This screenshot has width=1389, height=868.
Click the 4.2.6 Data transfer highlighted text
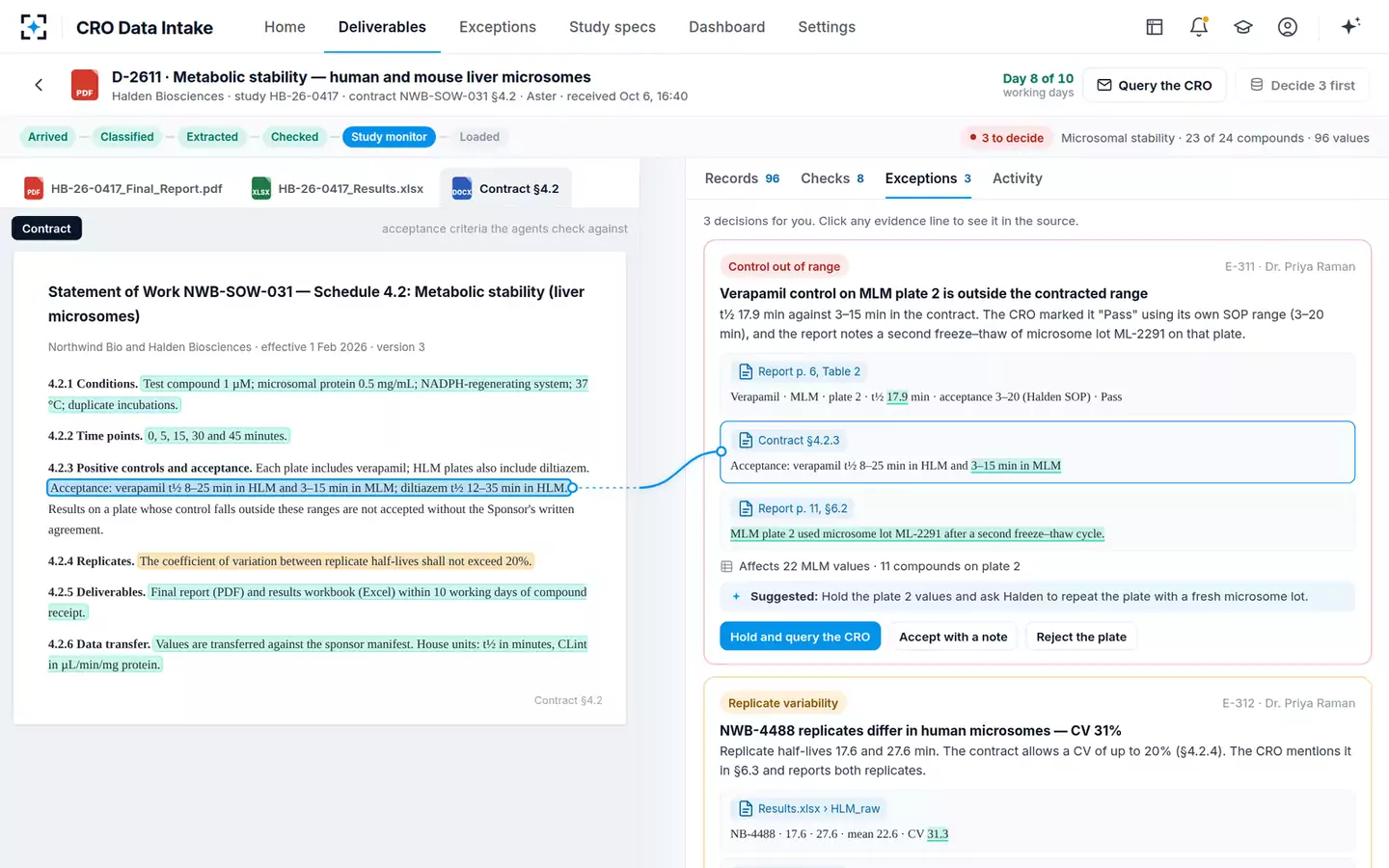click(318, 654)
